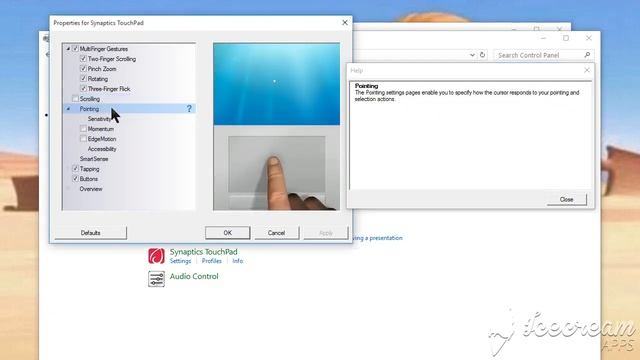Click Close in the Help panel
The image size is (640, 360).
pyautogui.click(x=567, y=199)
